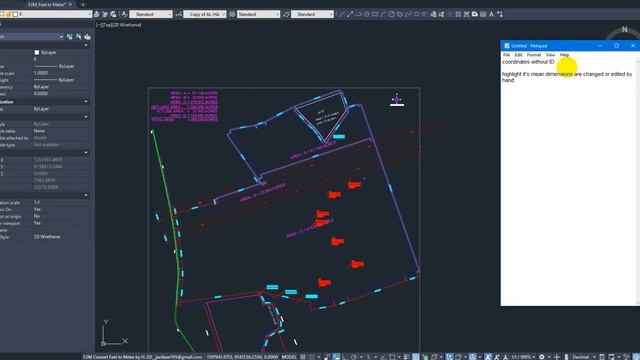Open the annotation scale 1:1/100% dropdown
The width and height of the screenshot is (640, 360).
coord(523,357)
